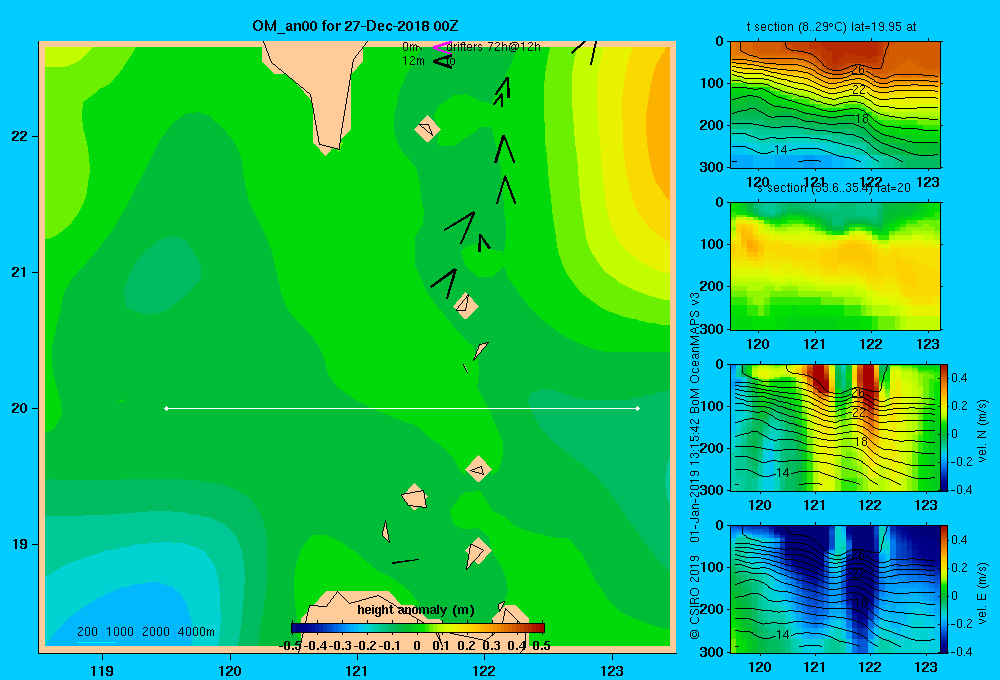Click the "12m" legend depth label
Screen dimensions: 1000x680
[413, 61]
